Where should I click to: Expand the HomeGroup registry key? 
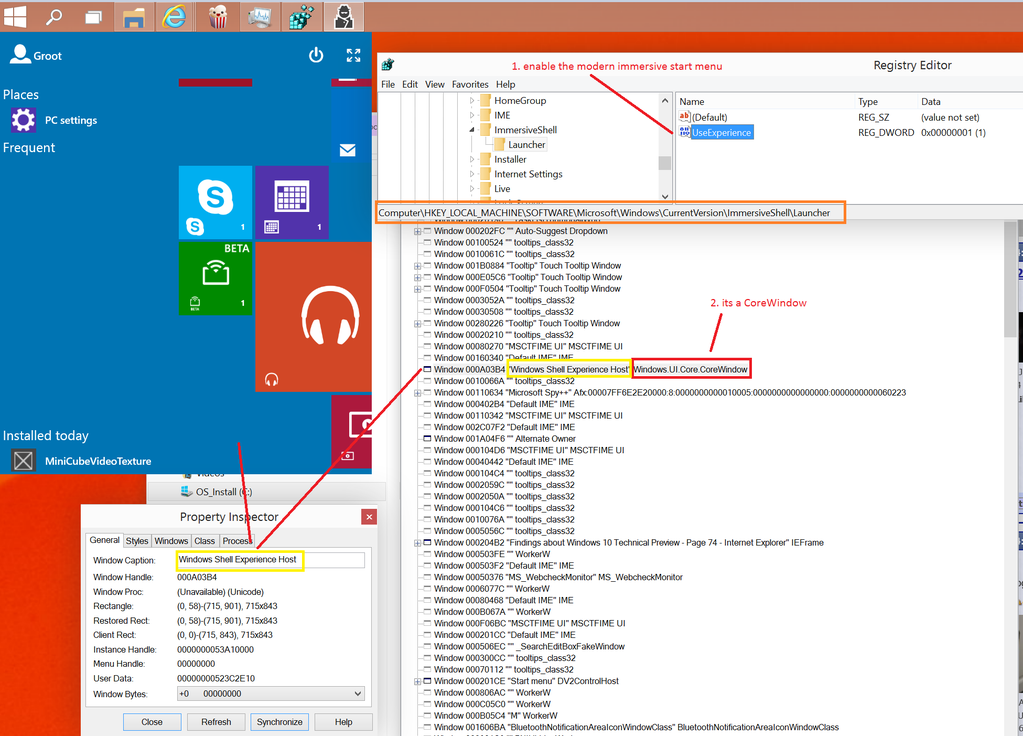472,100
